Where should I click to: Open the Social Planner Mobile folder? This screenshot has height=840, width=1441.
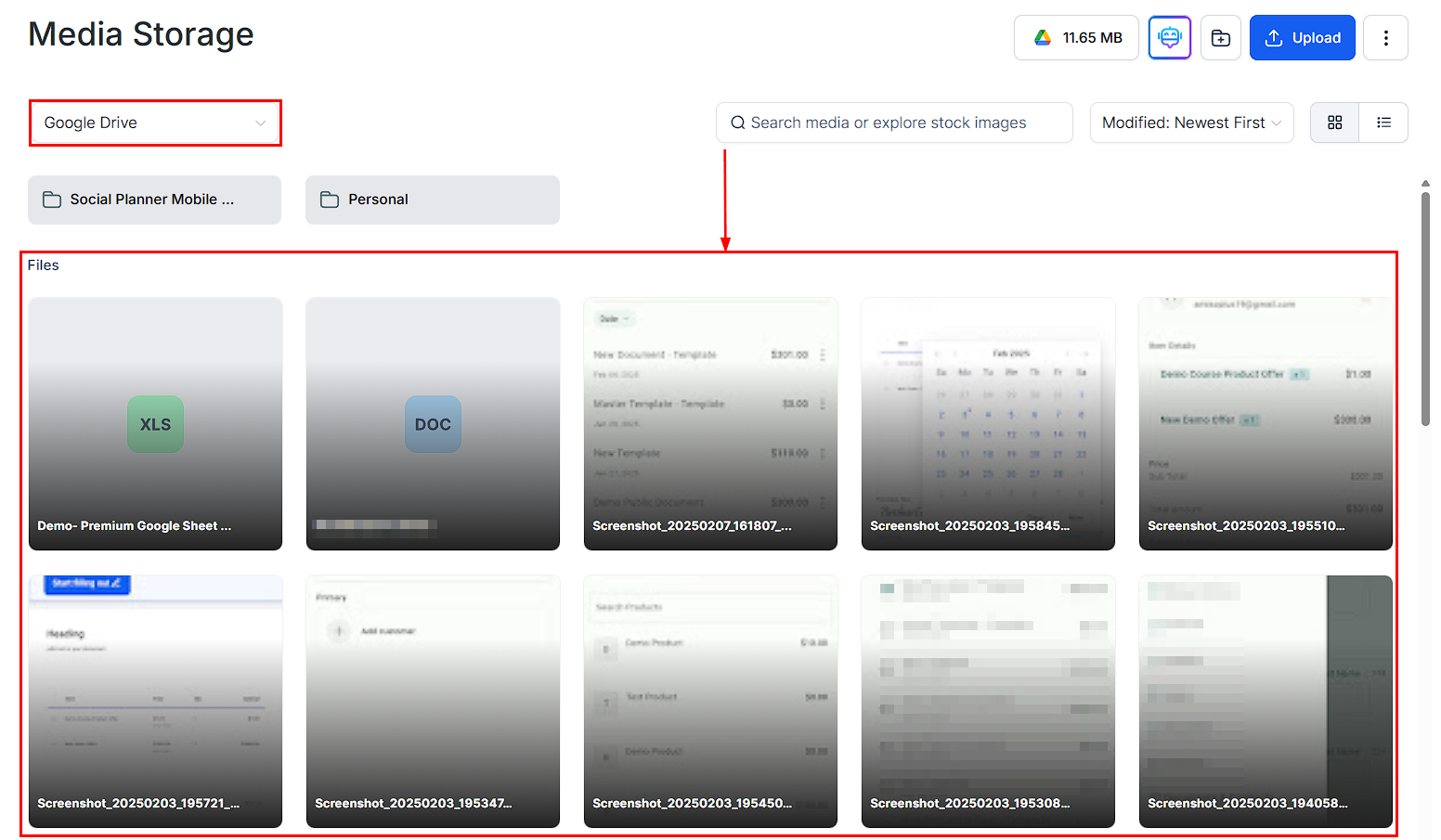pyautogui.click(x=154, y=200)
